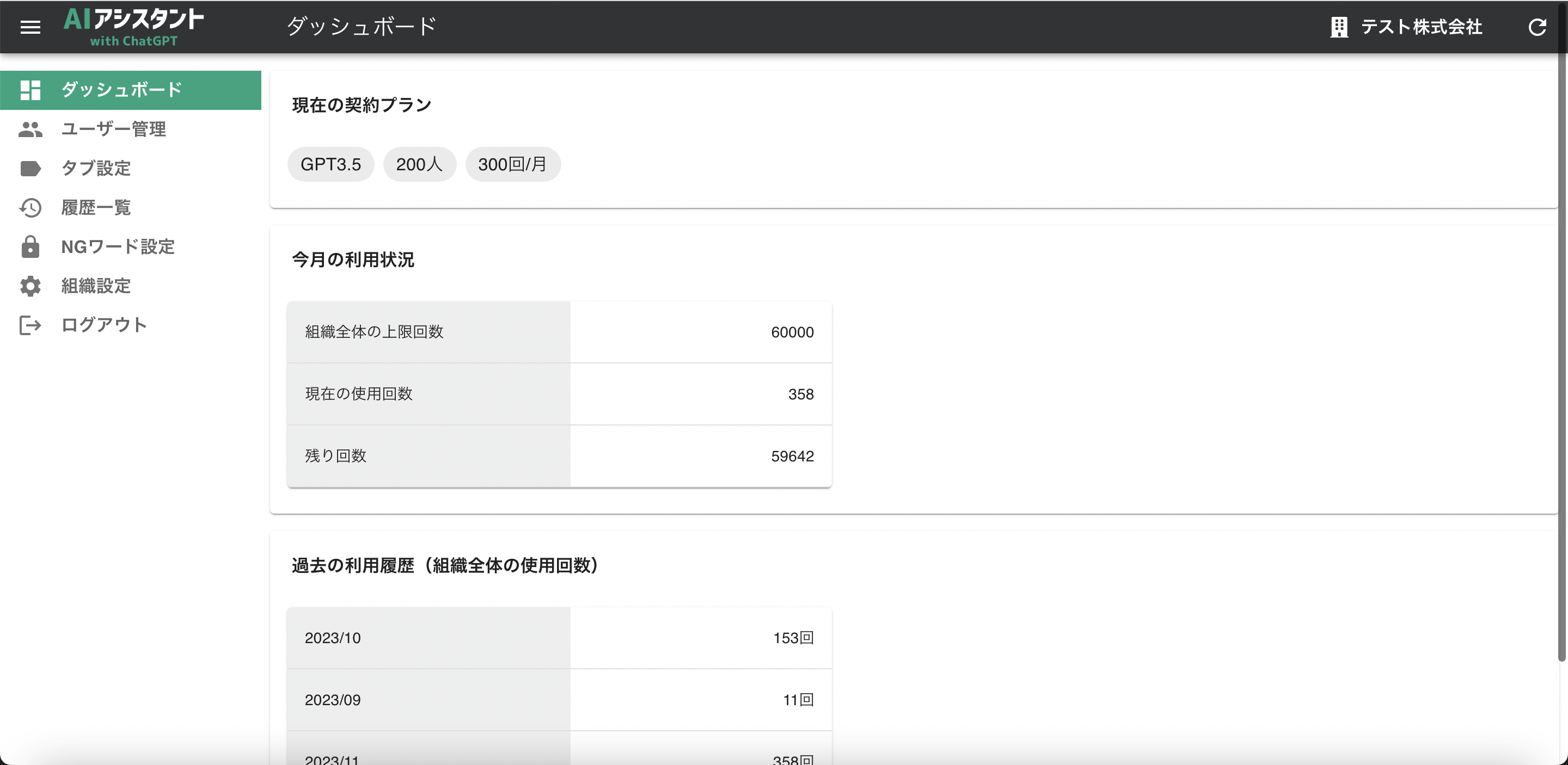Image resolution: width=1568 pixels, height=765 pixels.
Task: Click the refresh icon in the header
Action: coord(1537,27)
